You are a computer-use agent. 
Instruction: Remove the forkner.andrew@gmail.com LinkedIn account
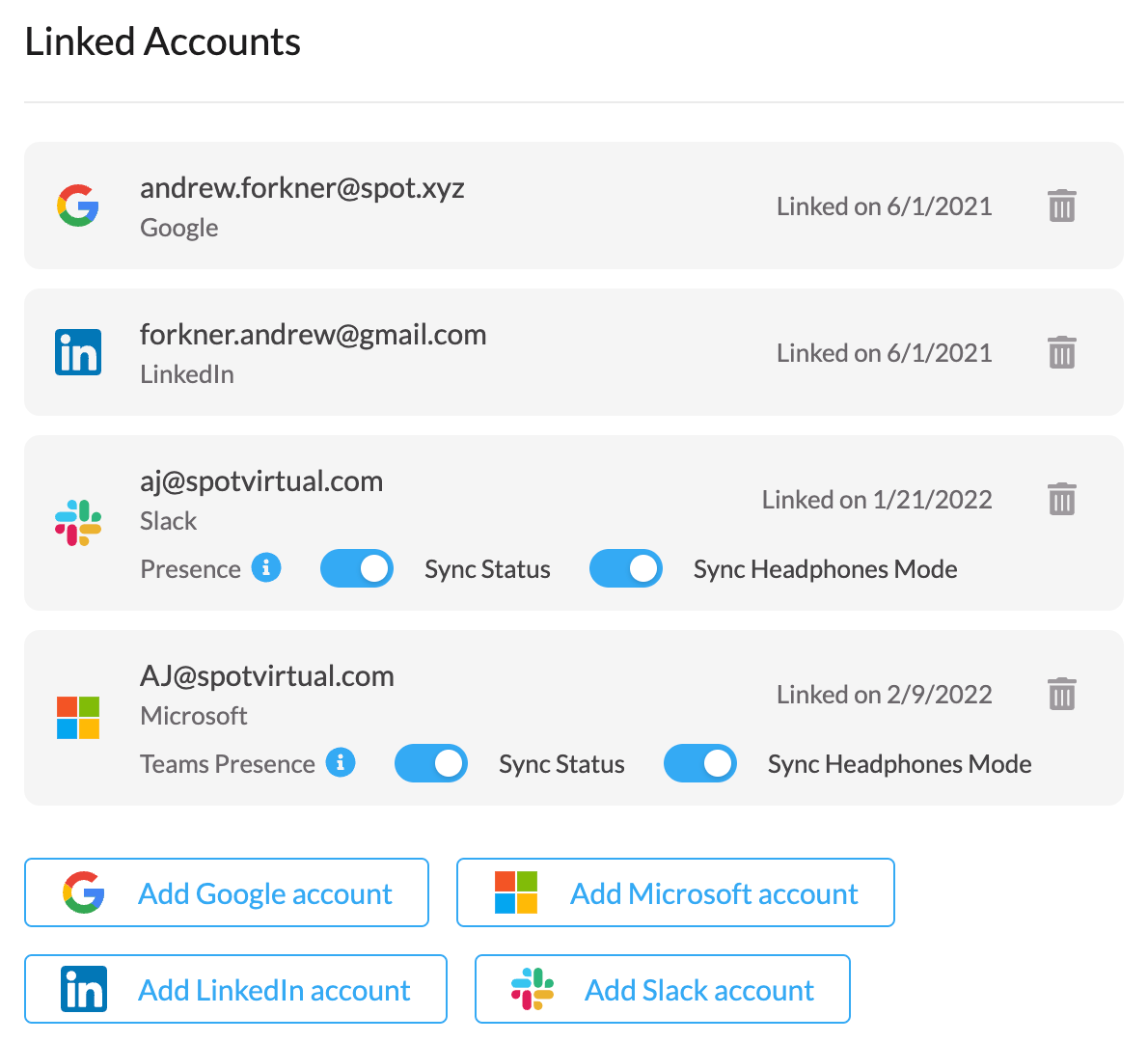click(x=1061, y=352)
